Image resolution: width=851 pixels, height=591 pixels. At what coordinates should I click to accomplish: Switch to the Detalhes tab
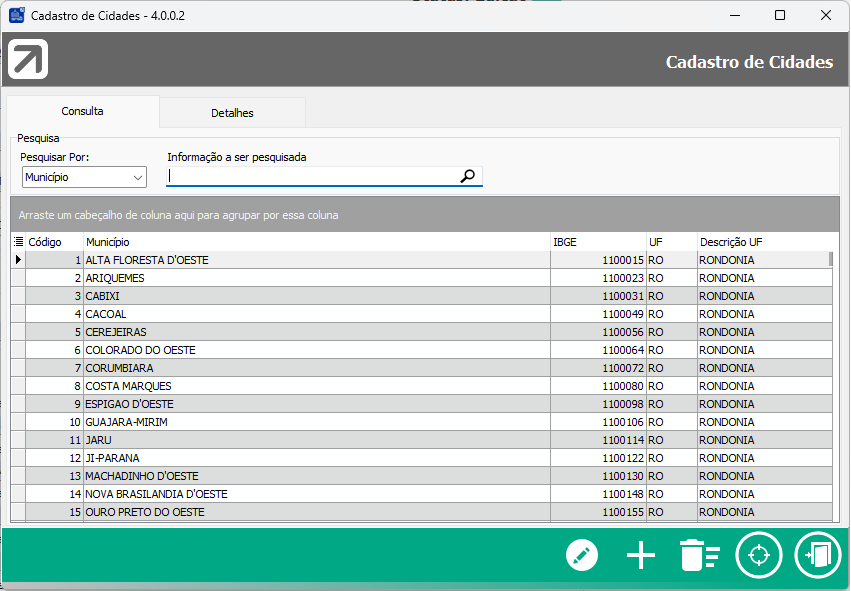click(232, 113)
